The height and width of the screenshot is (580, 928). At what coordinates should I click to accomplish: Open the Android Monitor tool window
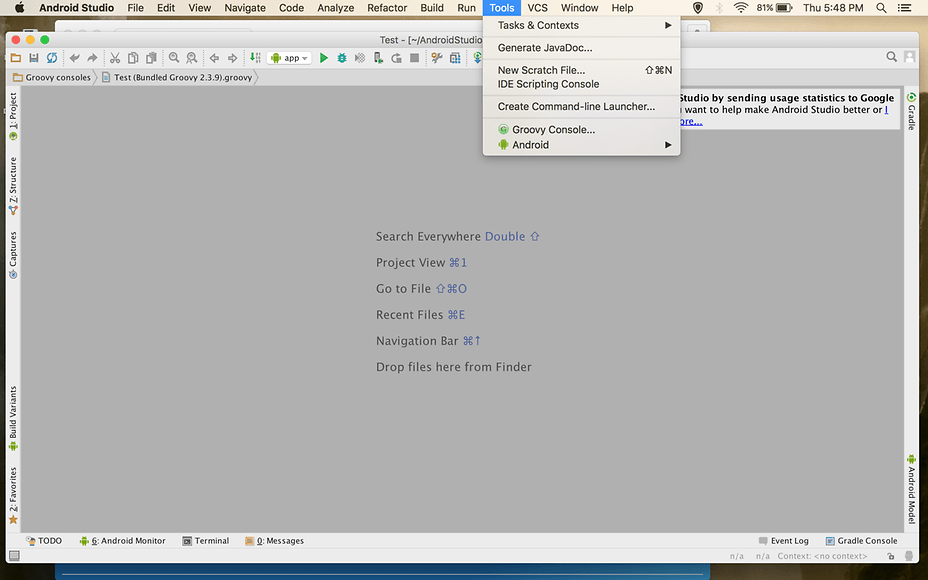coord(123,541)
